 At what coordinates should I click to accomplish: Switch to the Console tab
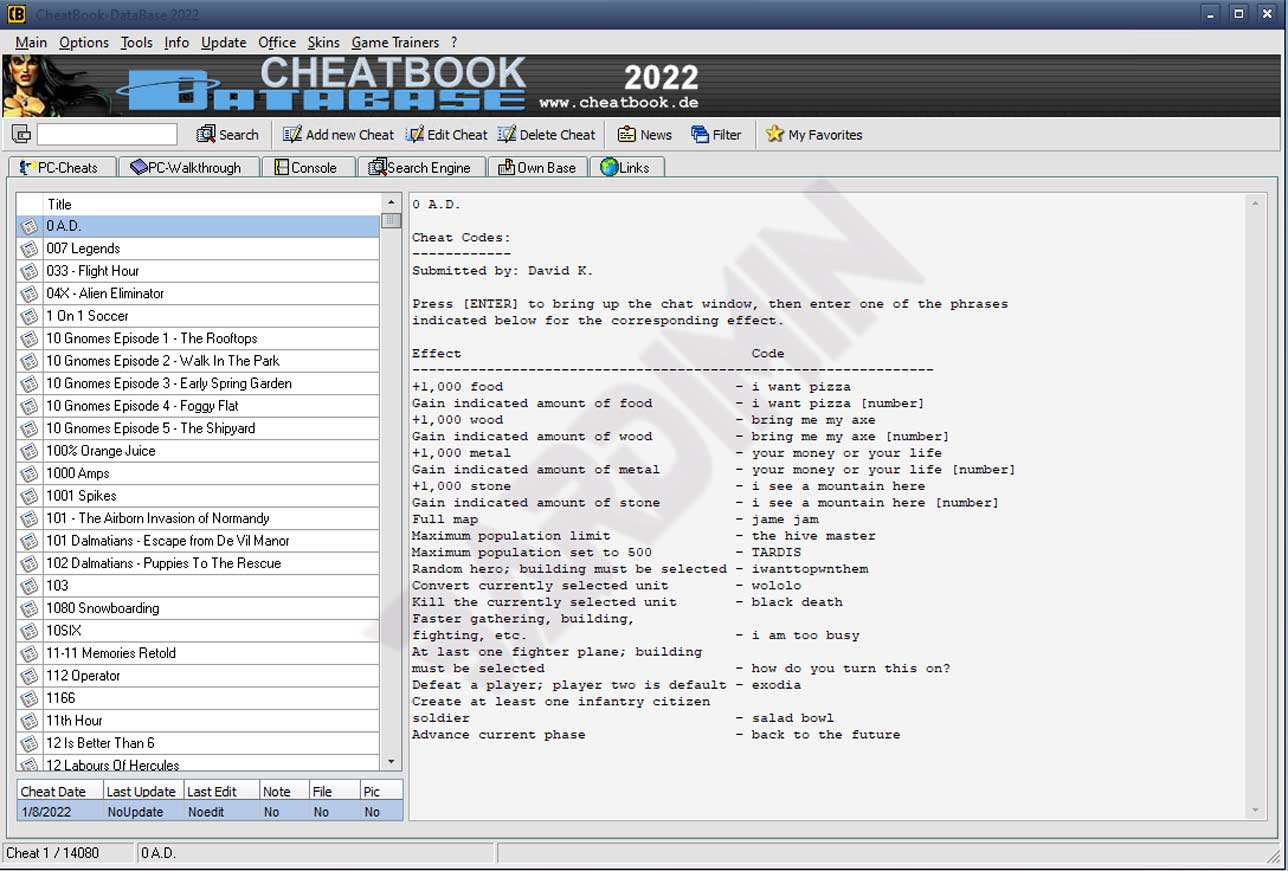pos(307,167)
